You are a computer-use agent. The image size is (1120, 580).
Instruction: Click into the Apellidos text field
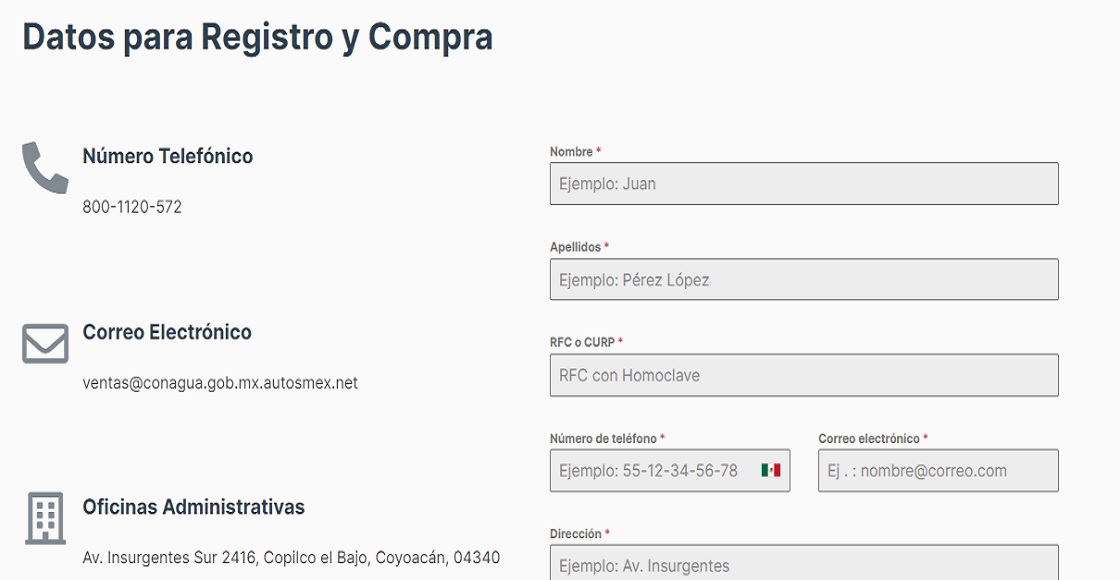803,280
